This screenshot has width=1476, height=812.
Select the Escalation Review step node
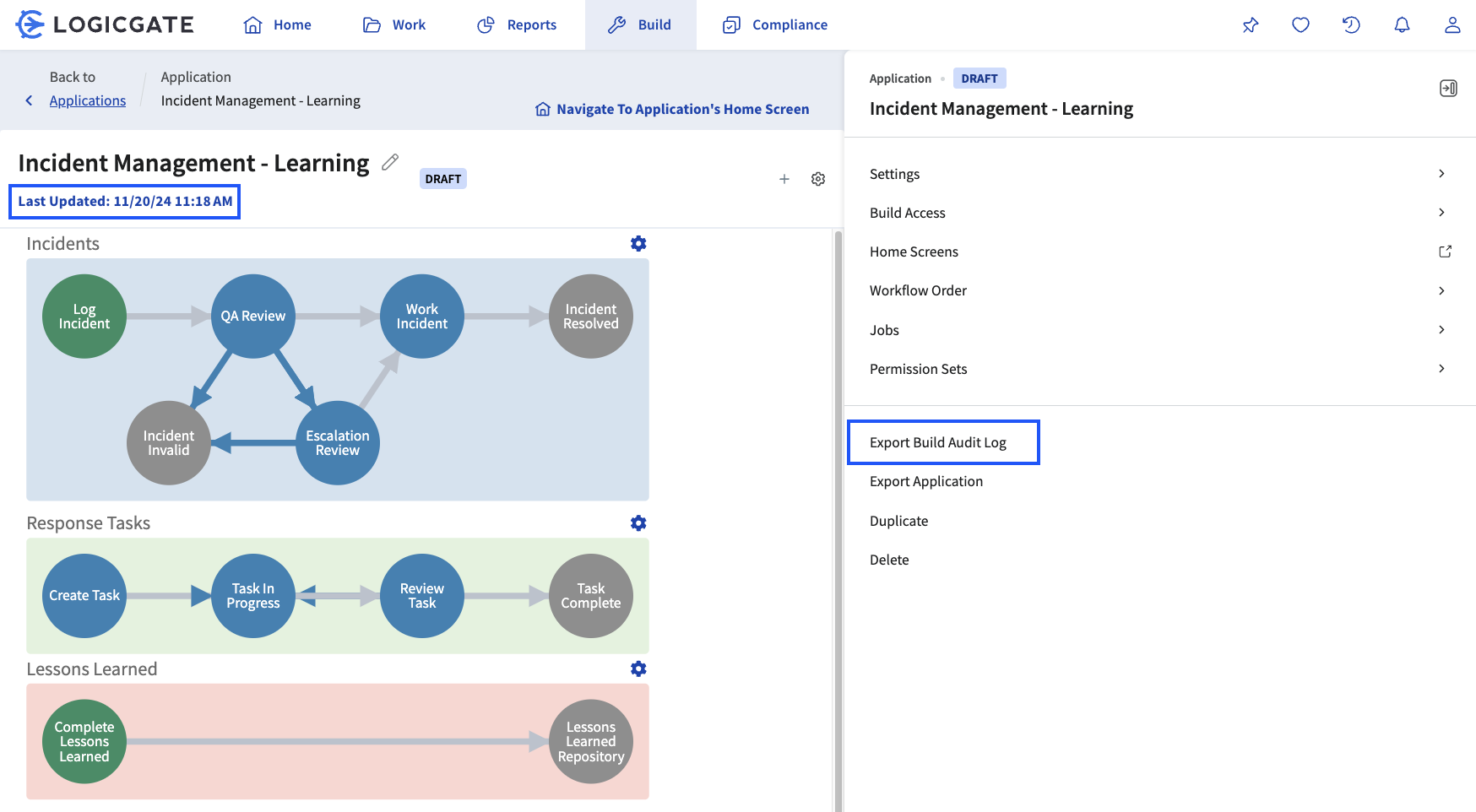tap(338, 443)
